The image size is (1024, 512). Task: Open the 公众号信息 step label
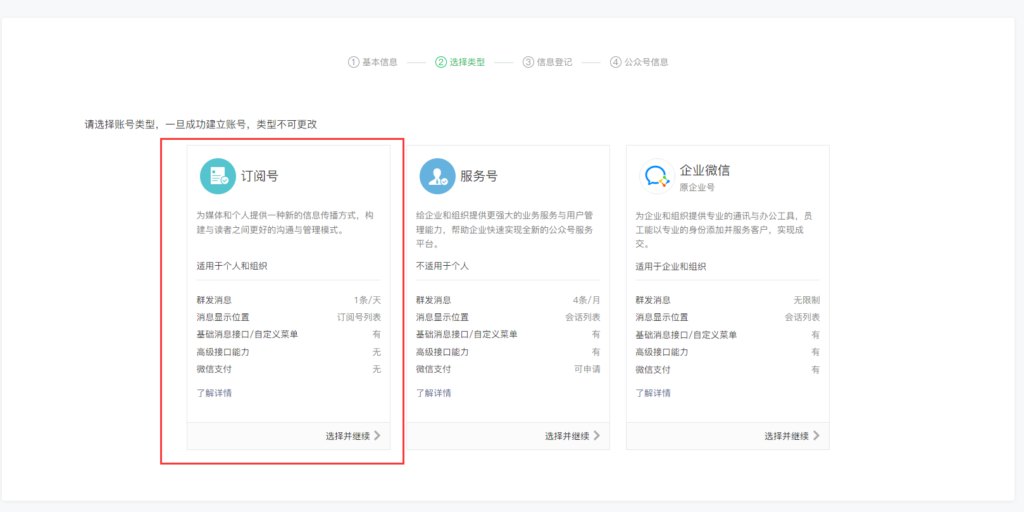tap(647, 62)
